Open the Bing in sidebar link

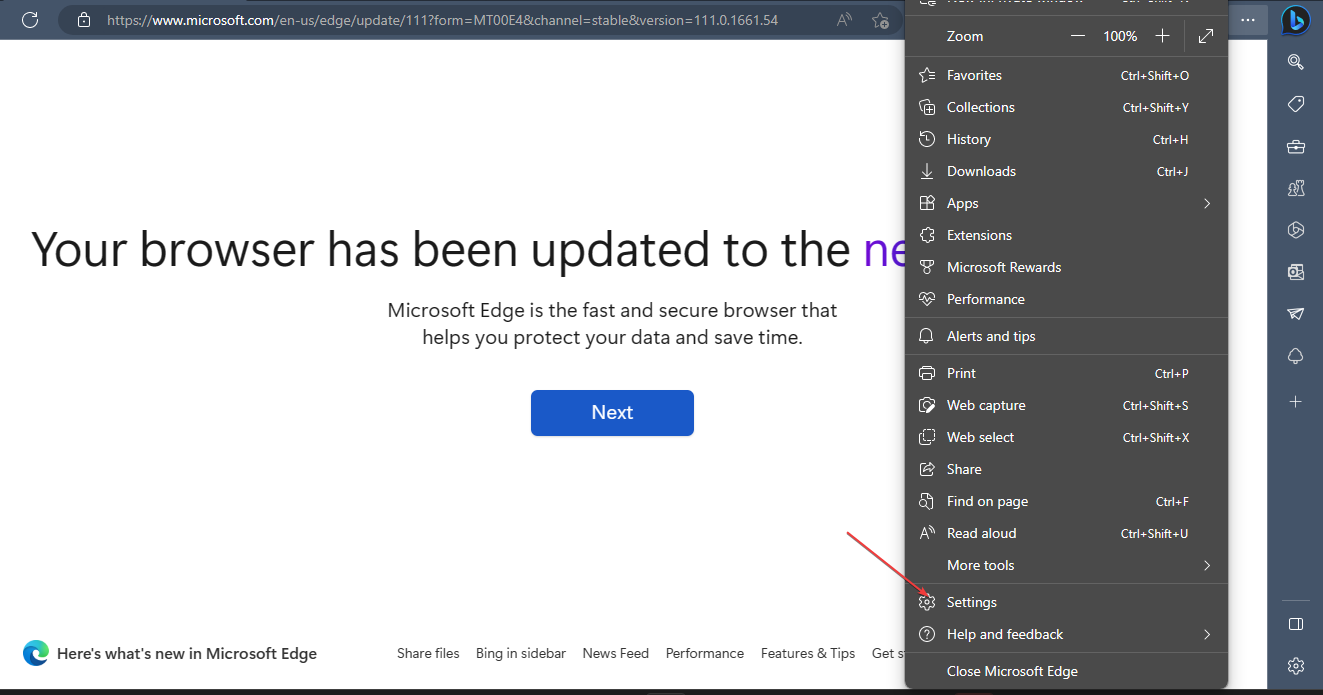pos(521,653)
